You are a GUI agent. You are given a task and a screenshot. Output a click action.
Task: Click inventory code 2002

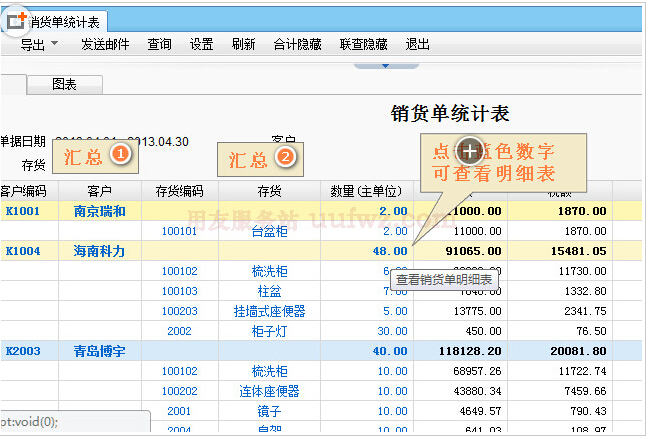point(179,331)
